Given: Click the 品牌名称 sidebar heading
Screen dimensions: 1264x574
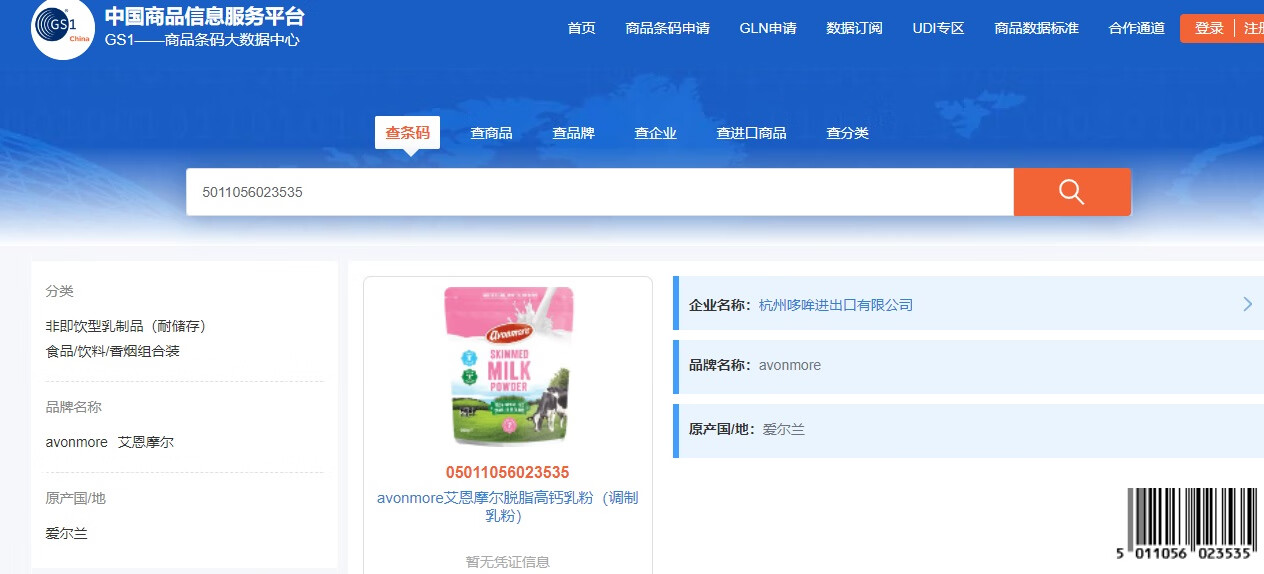Looking at the screenshot, I should 73,407.
